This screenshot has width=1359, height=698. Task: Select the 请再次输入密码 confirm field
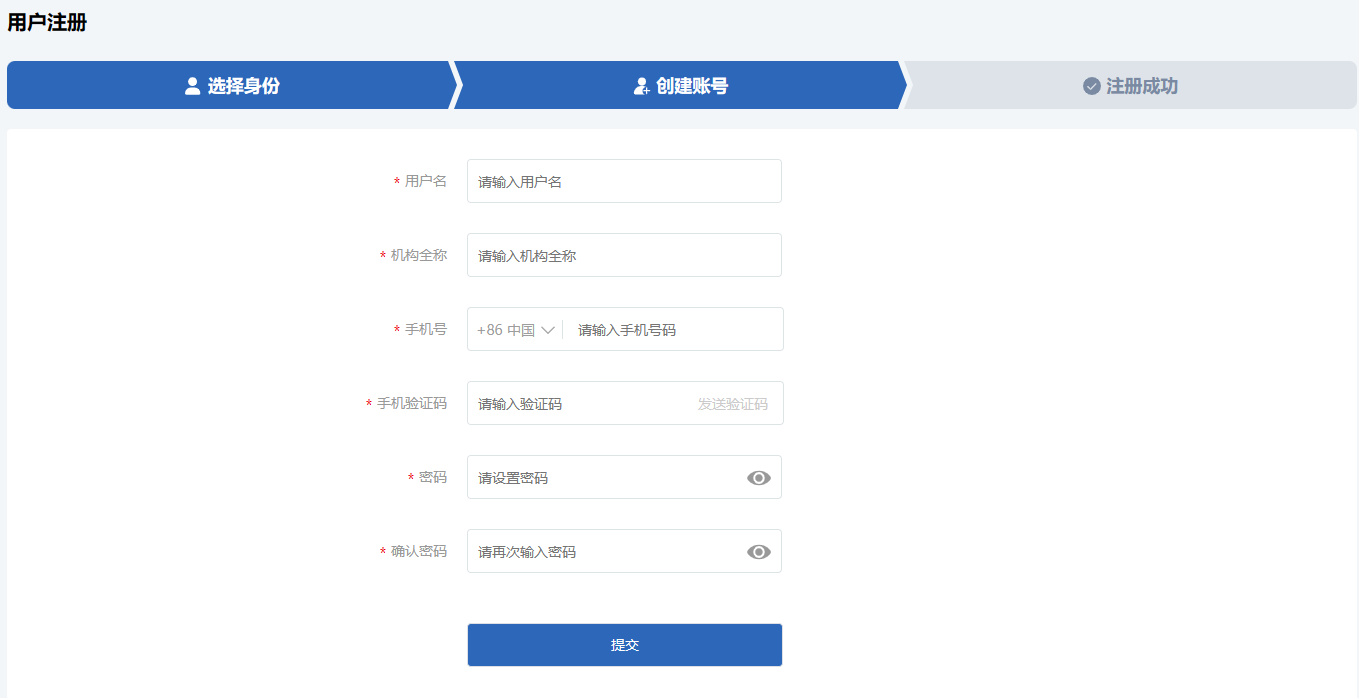click(x=605, y=552)
